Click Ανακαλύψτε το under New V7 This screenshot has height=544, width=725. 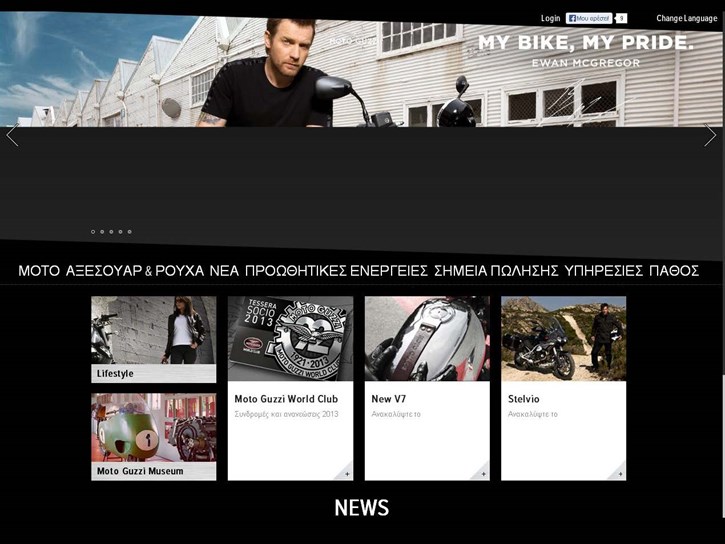396,414
